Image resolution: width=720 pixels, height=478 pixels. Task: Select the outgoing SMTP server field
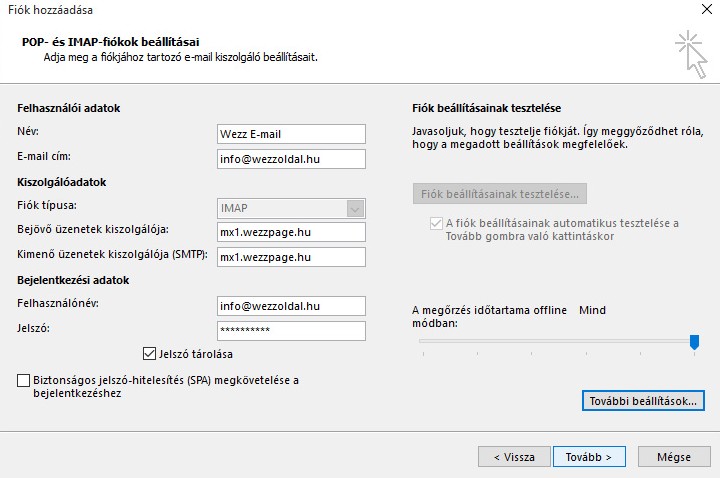[291, 257]
